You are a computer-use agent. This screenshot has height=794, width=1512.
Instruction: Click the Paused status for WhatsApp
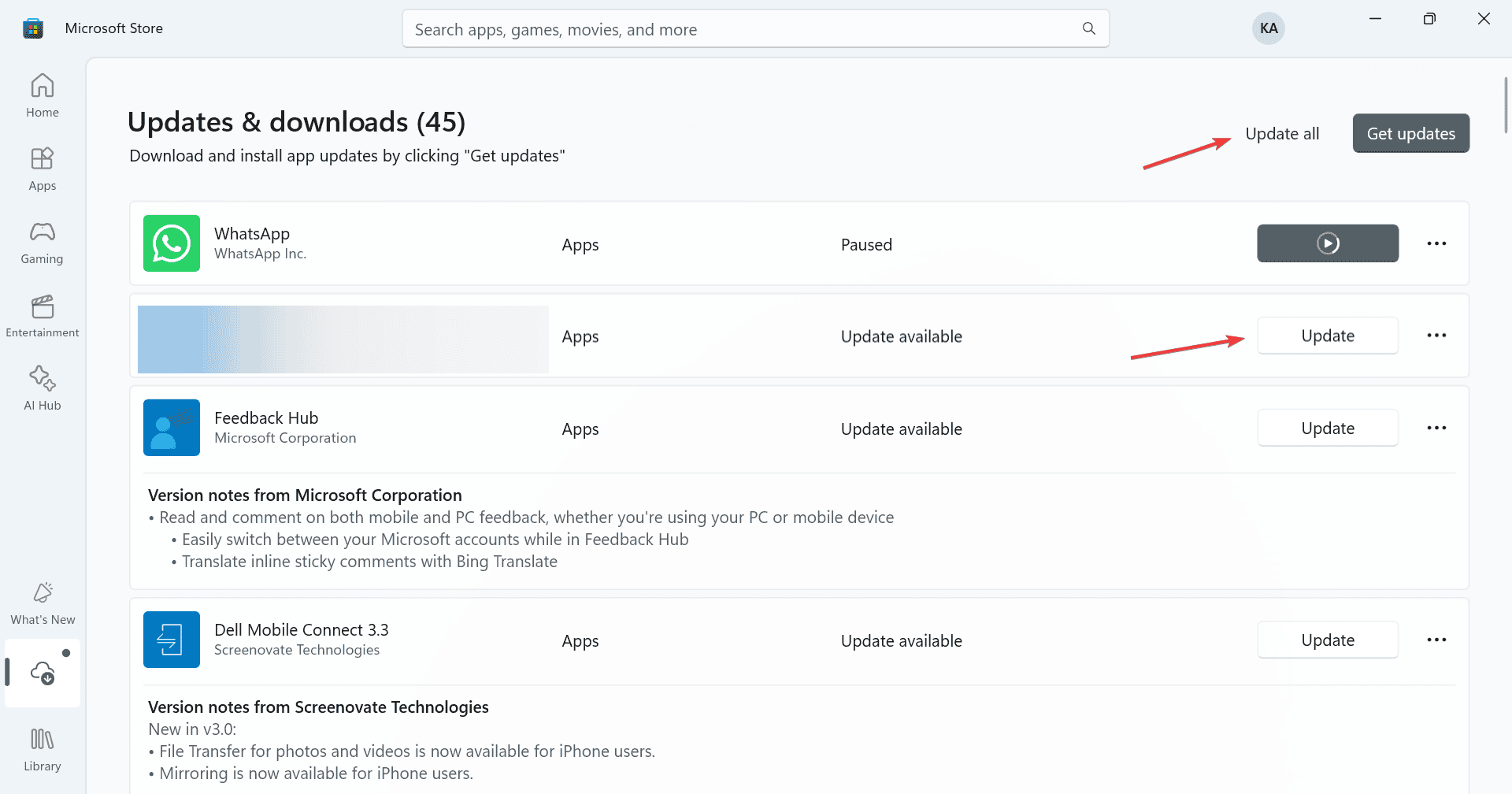tap(866, 245)
